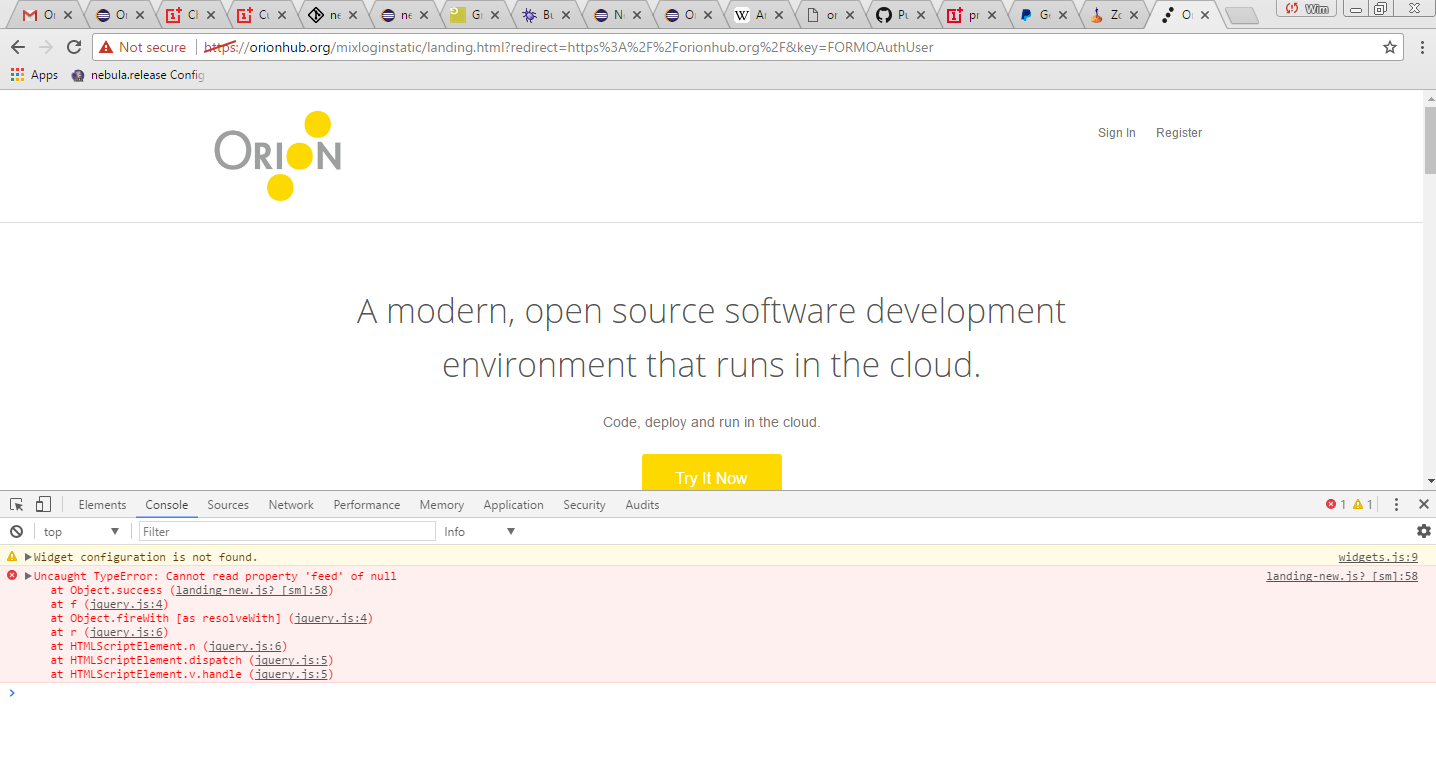This screenshot has height=761, width=1436.
Task: Click the Sign In link
Action: click(x=1116, y=133)
